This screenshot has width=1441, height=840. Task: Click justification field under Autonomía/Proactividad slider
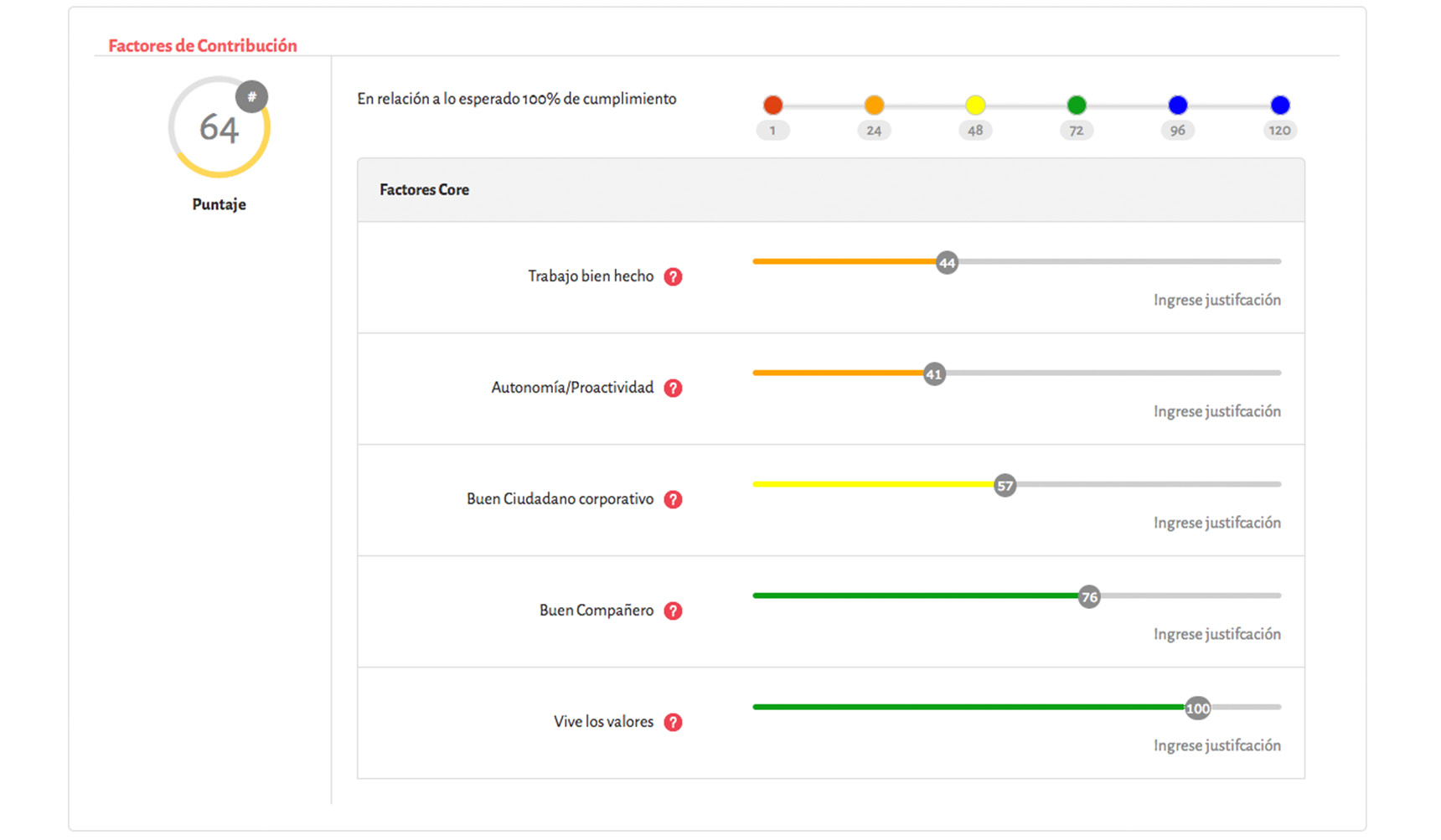tap(1216, 411)
